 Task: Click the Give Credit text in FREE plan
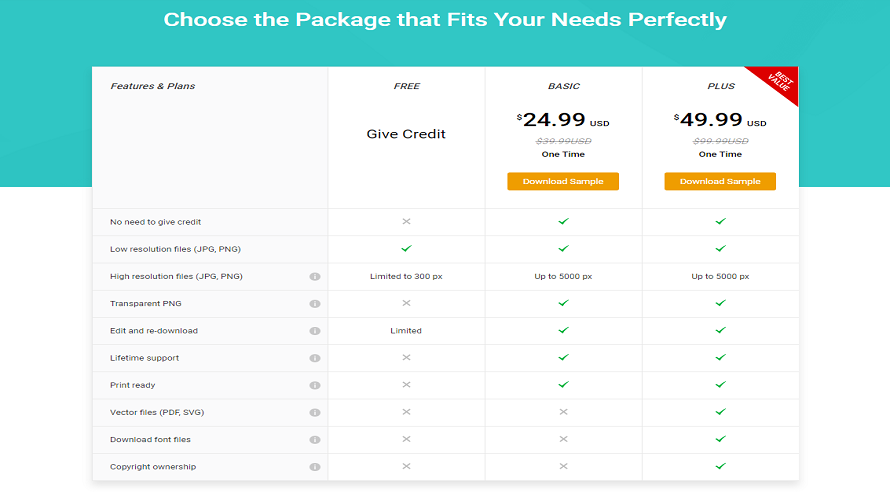pyautogui.click(x=406, y=134)
